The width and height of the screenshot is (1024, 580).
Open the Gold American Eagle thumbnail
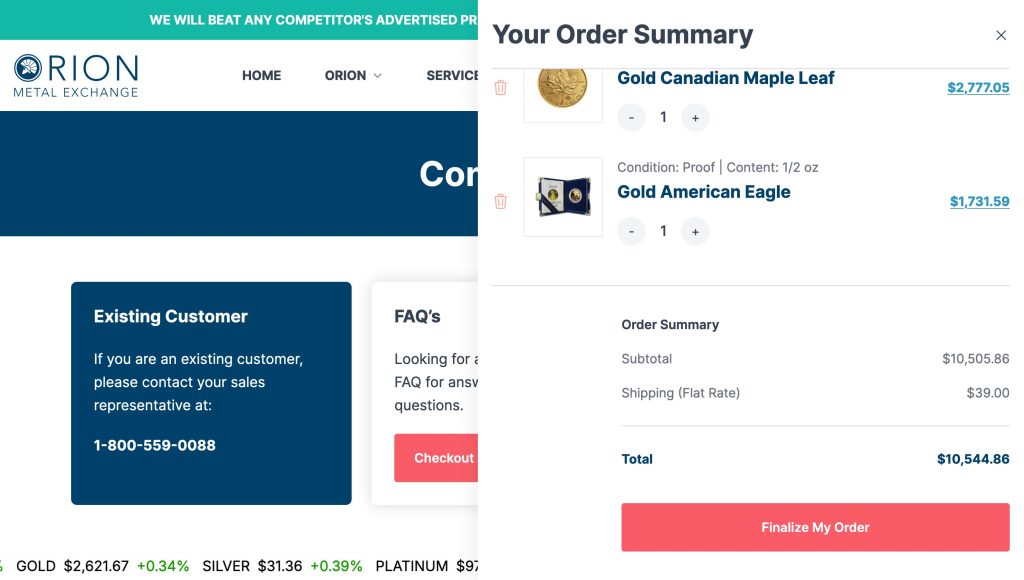[x=563, y=197]
